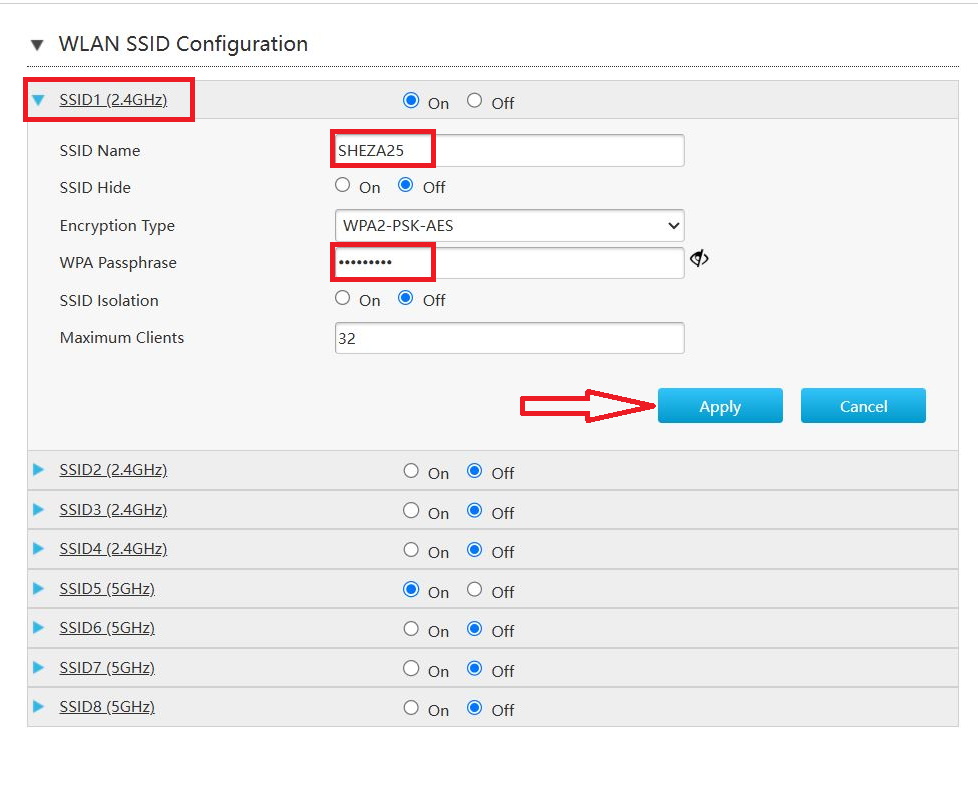Image resolution: width=978 pixels, height=807 pixels.
Task: Reveal the WPA Passphrase with the eye icon
Action: pyautogui.click(x=698, y=258)
